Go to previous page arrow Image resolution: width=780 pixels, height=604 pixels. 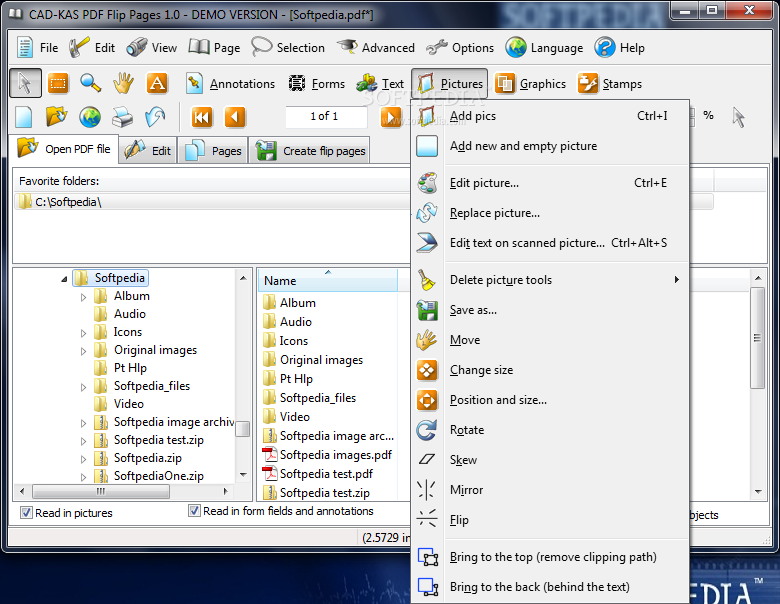(235, 117)
